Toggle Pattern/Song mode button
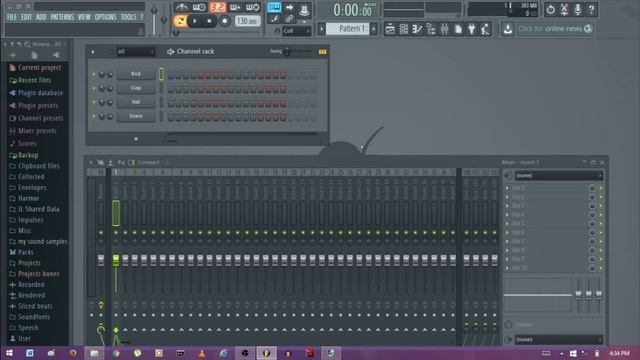Viewport: 640px width, 360px height. pos(180,21)
